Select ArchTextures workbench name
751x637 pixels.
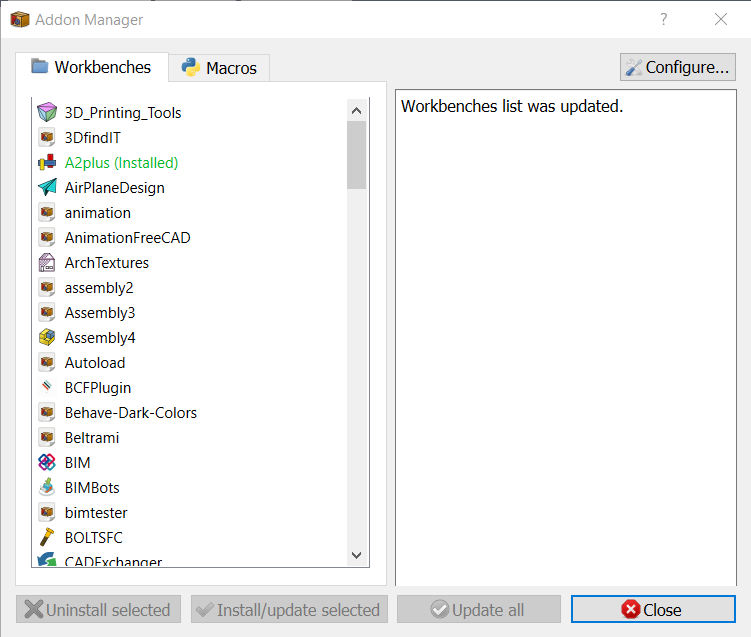[x=107, y=263]
